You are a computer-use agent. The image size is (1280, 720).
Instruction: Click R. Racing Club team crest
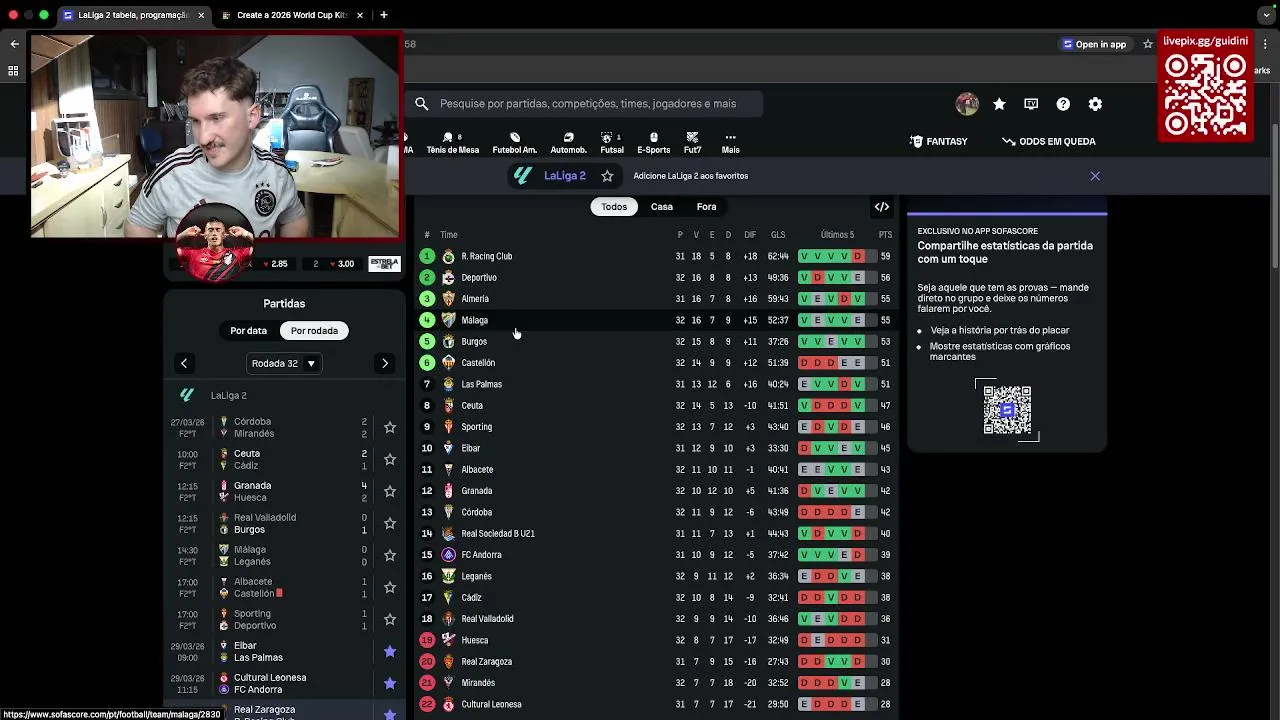[x=448, y=257]
